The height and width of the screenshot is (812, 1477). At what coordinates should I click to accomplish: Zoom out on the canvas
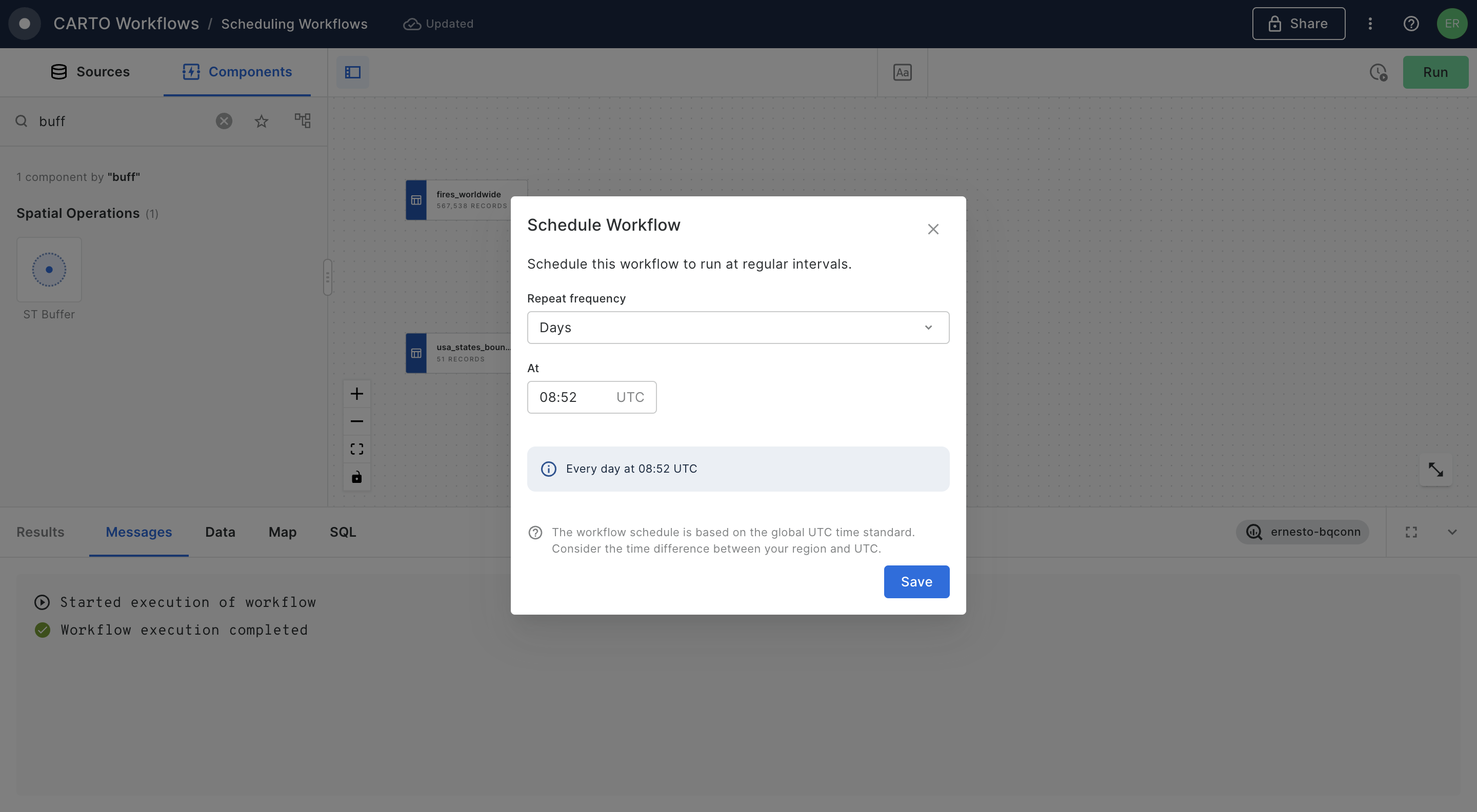tap(356, 421)
